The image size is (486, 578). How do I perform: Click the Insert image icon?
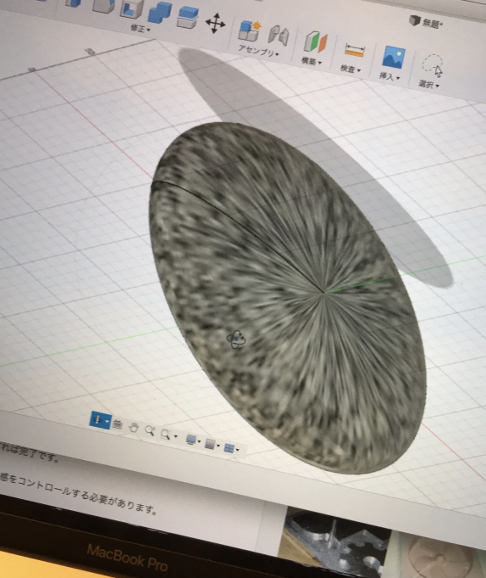pos(393,57)
